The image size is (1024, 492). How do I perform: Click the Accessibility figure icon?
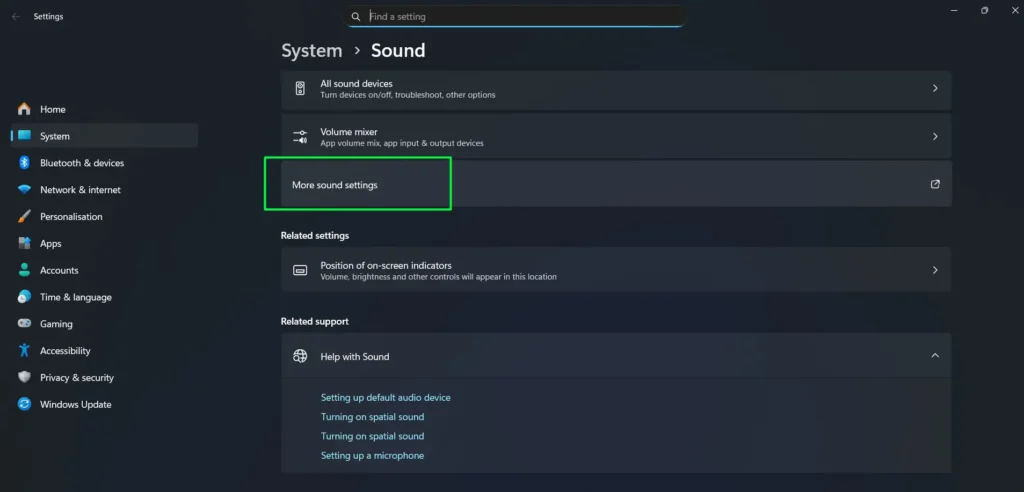tap(24, 350)
